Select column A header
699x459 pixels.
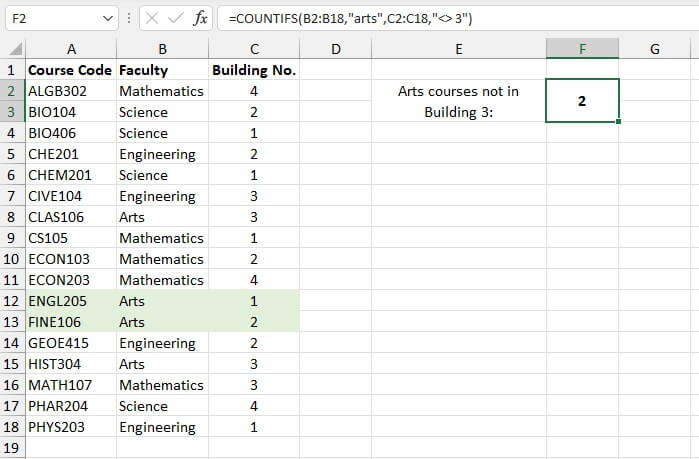click(70, 49)
